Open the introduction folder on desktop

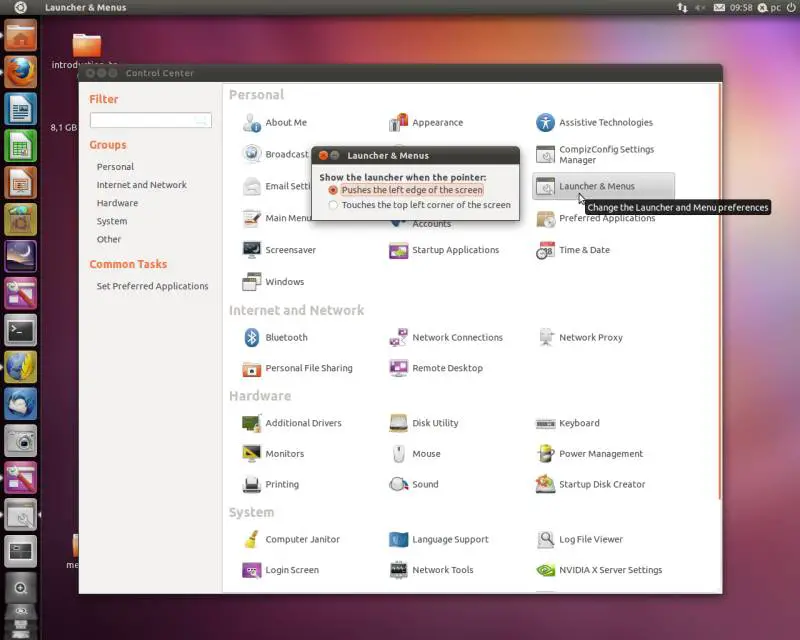click(86, 50)
